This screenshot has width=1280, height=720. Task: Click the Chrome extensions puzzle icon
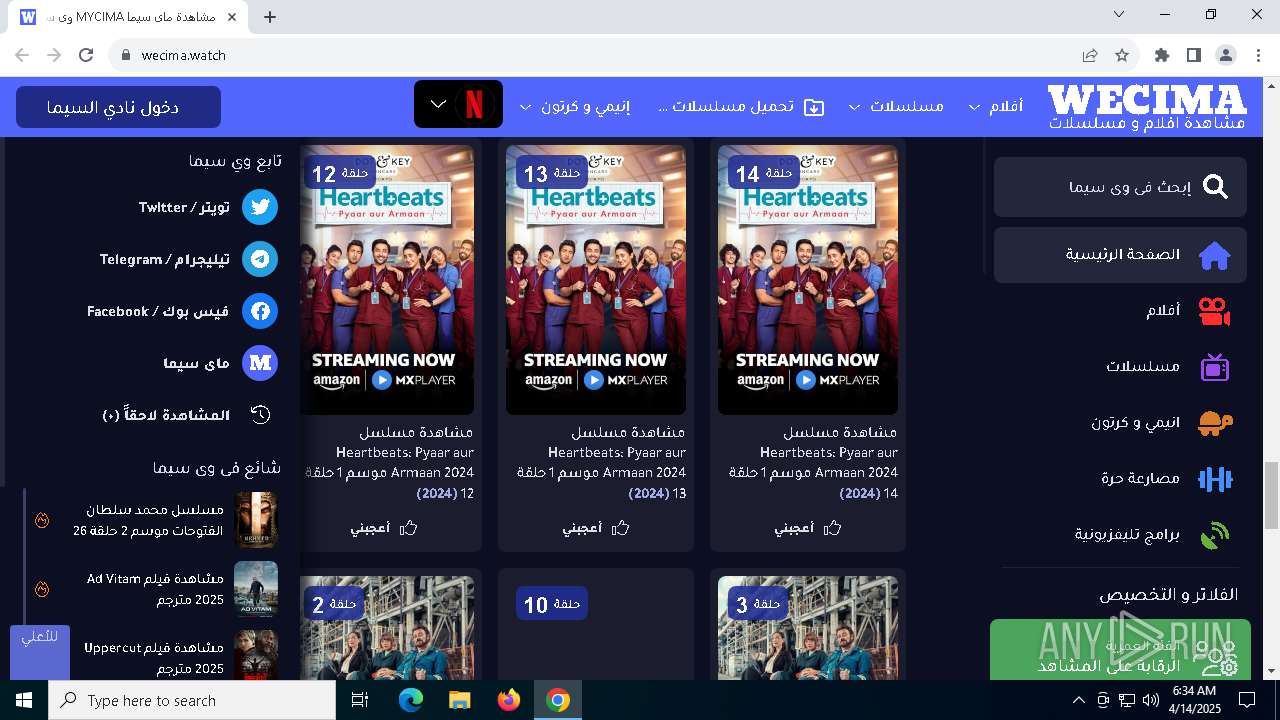point(1161,55)
